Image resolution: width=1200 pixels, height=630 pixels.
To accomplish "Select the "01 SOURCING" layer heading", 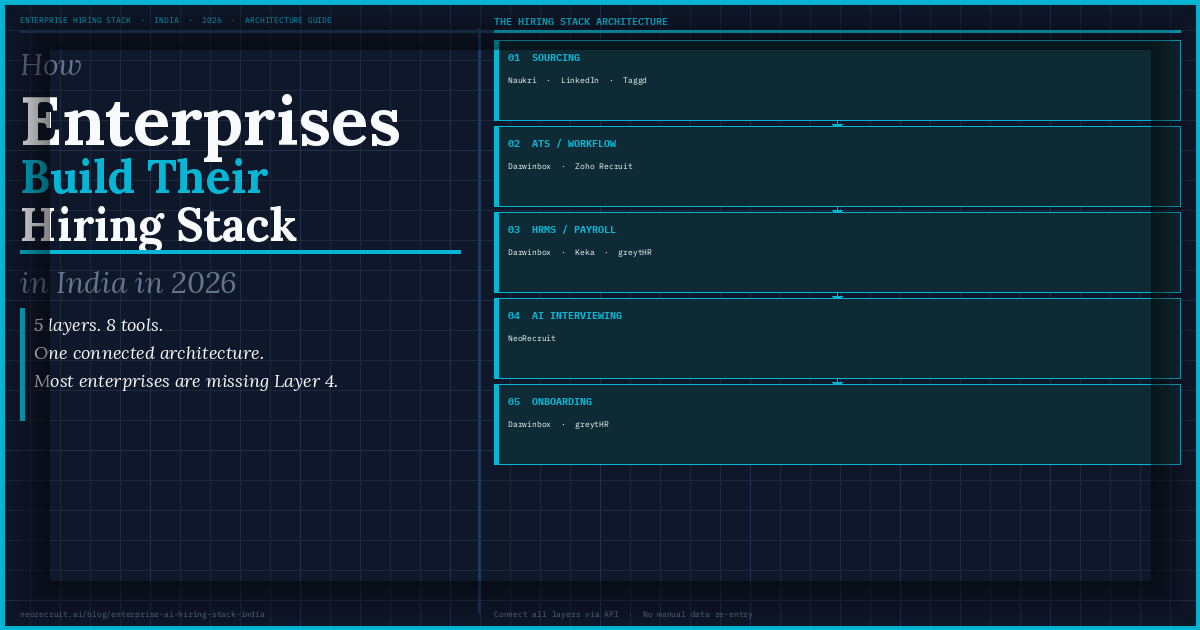I will pyautogui.click(x=544, y=58).
